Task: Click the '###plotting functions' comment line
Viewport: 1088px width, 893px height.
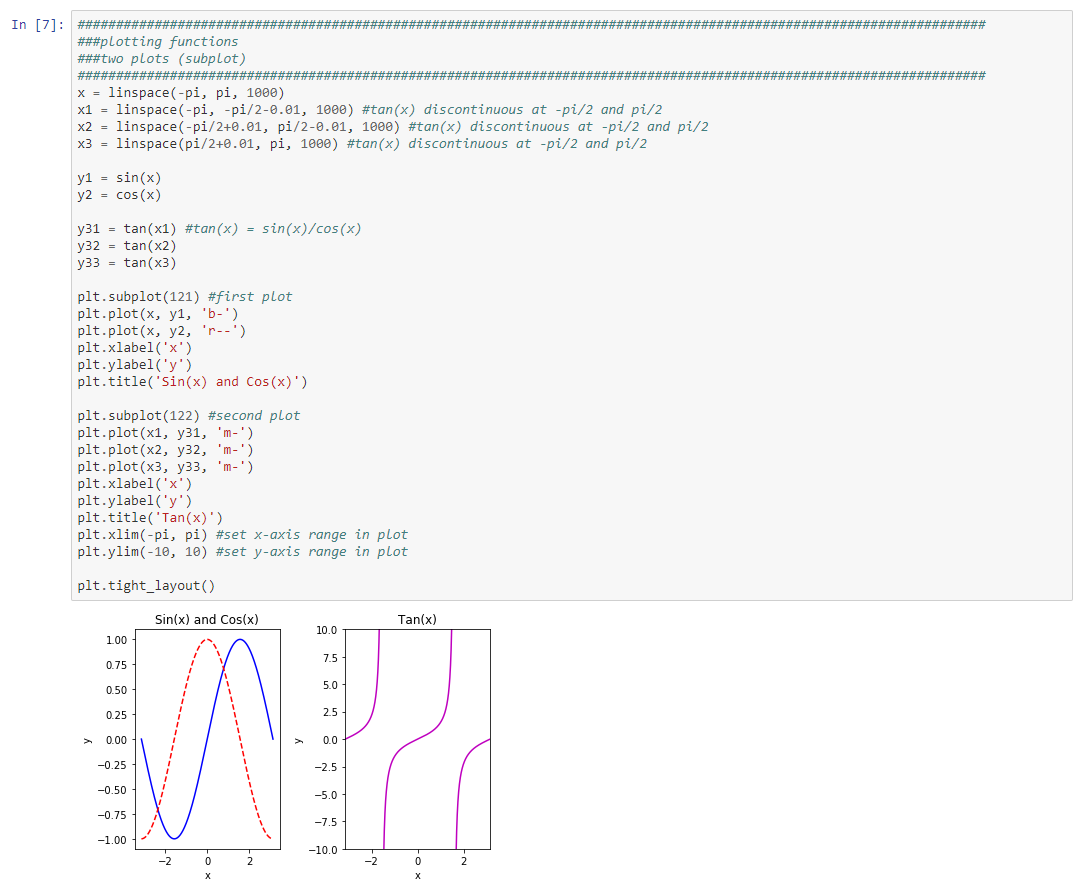Action: pos(158,42)
